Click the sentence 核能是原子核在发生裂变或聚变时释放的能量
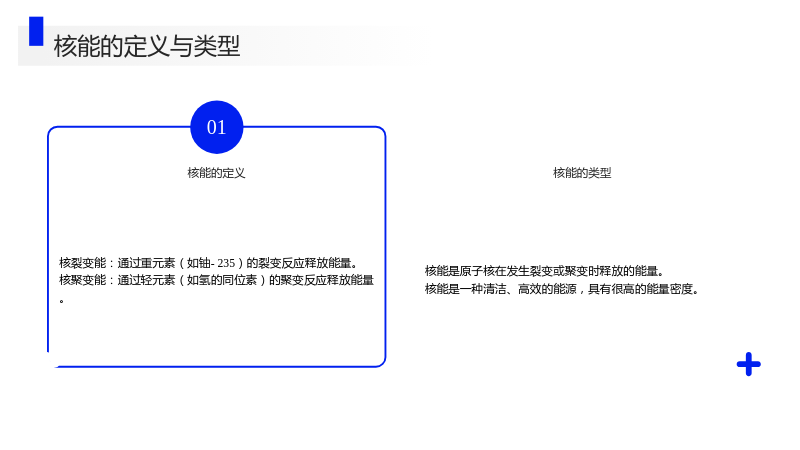The width and height of the screenshot is (800, 450). [544, 271]
